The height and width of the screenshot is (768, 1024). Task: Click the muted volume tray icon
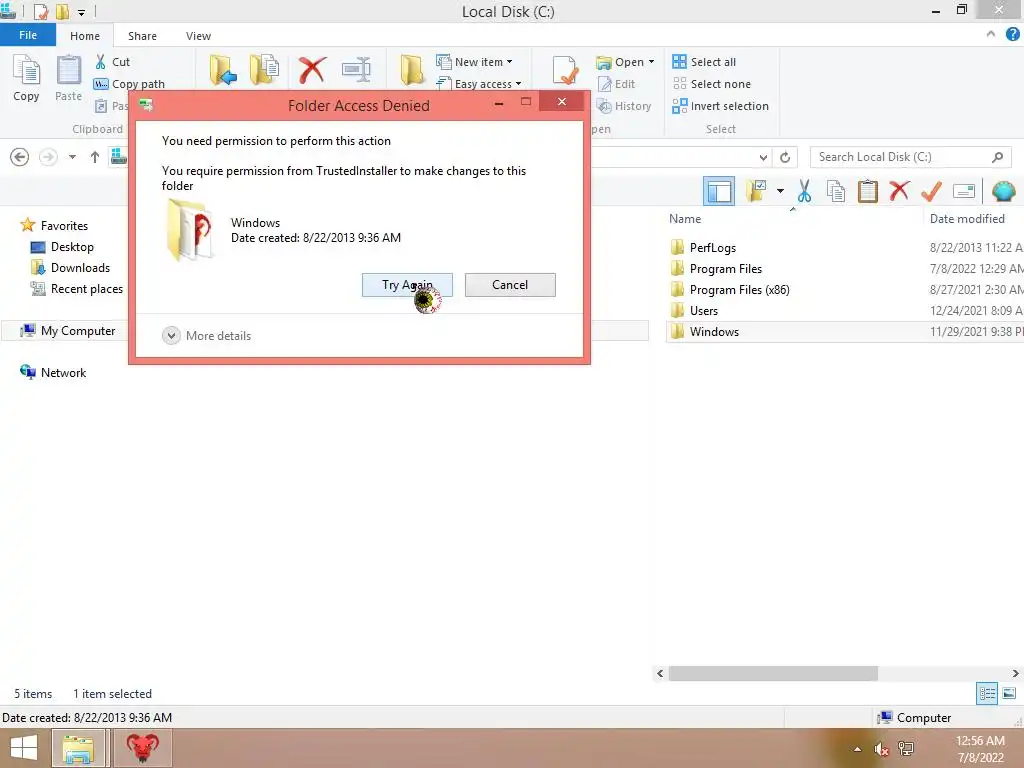[x=882, y=749]
